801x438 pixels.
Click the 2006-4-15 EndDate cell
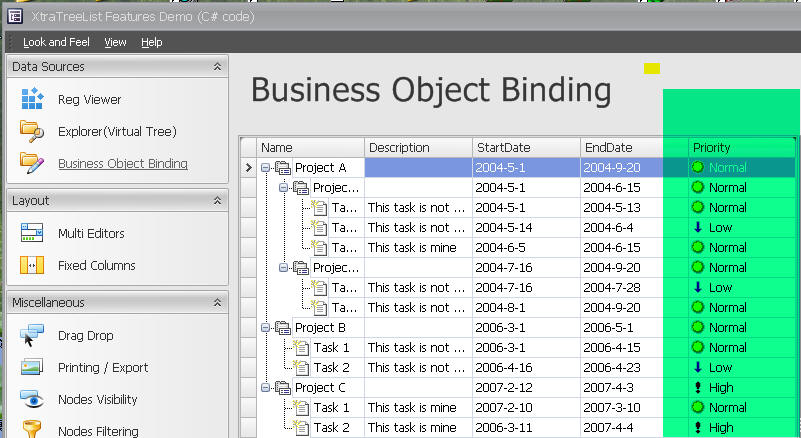[x=634, y=348]
